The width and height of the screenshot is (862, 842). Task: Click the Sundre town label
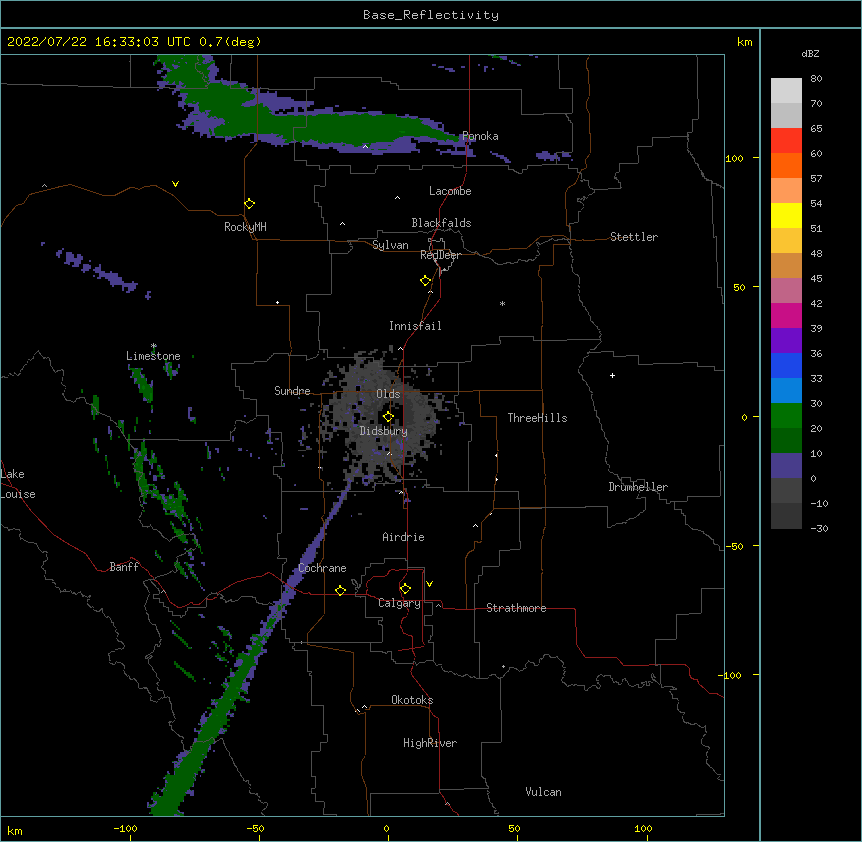292,391
